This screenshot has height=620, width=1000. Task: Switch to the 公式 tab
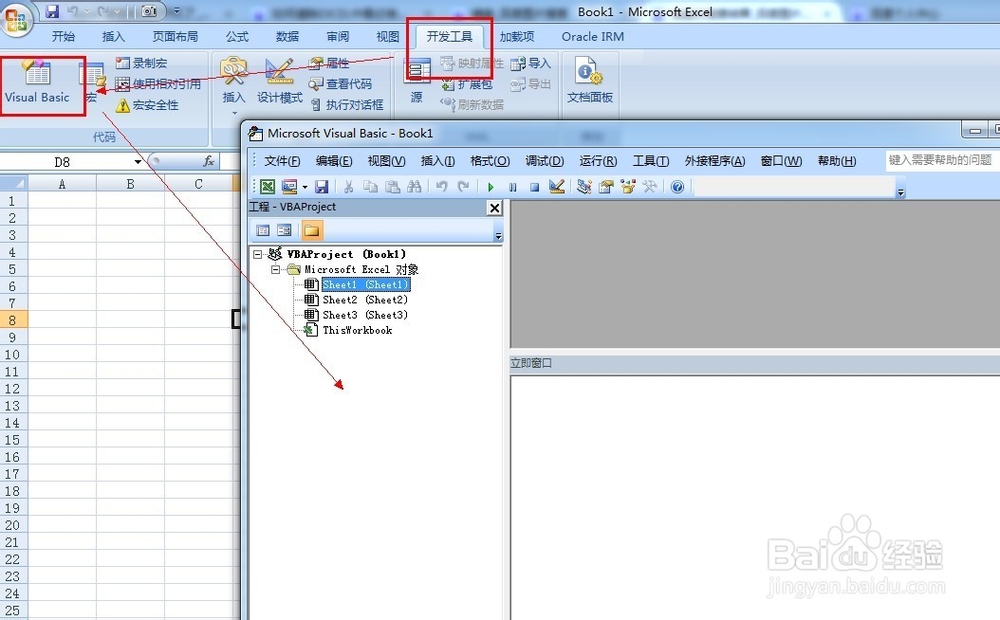[237, 36]
